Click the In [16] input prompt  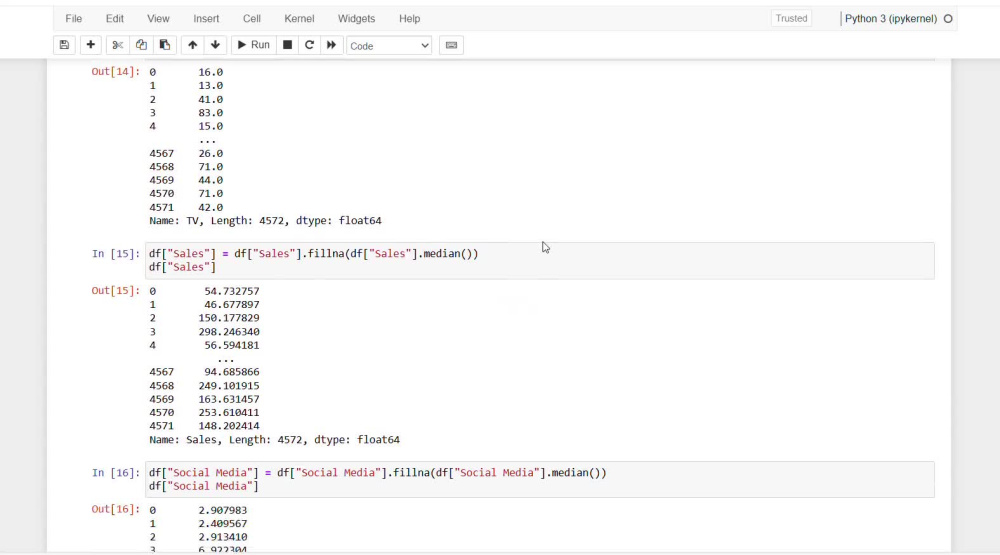115,472
